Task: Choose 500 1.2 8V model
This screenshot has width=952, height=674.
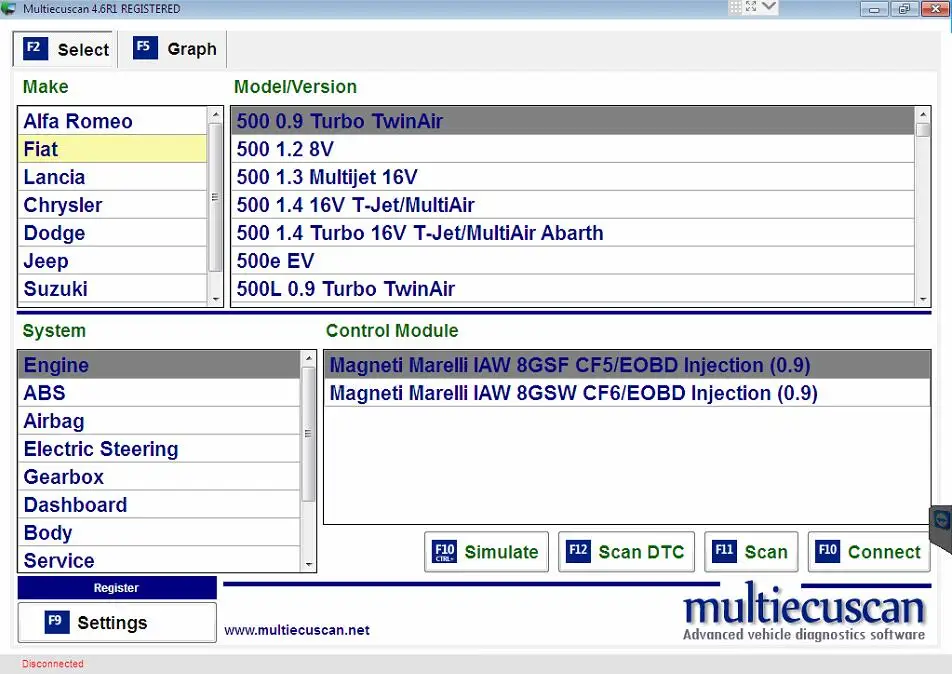Action: point(573,149)
